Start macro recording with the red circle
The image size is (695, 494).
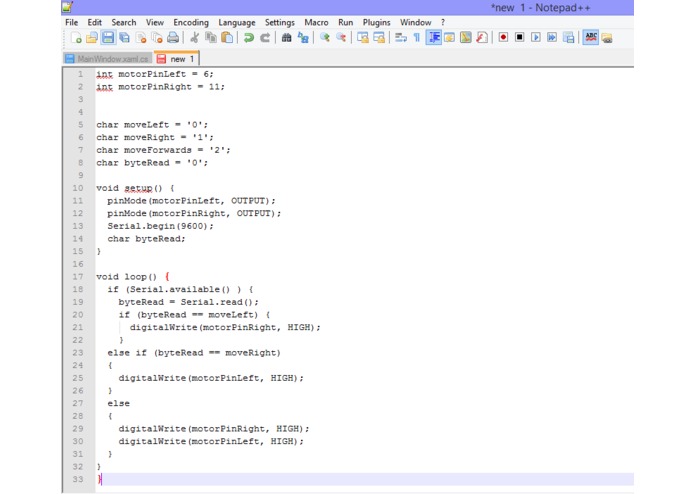(x=503, y=38)
